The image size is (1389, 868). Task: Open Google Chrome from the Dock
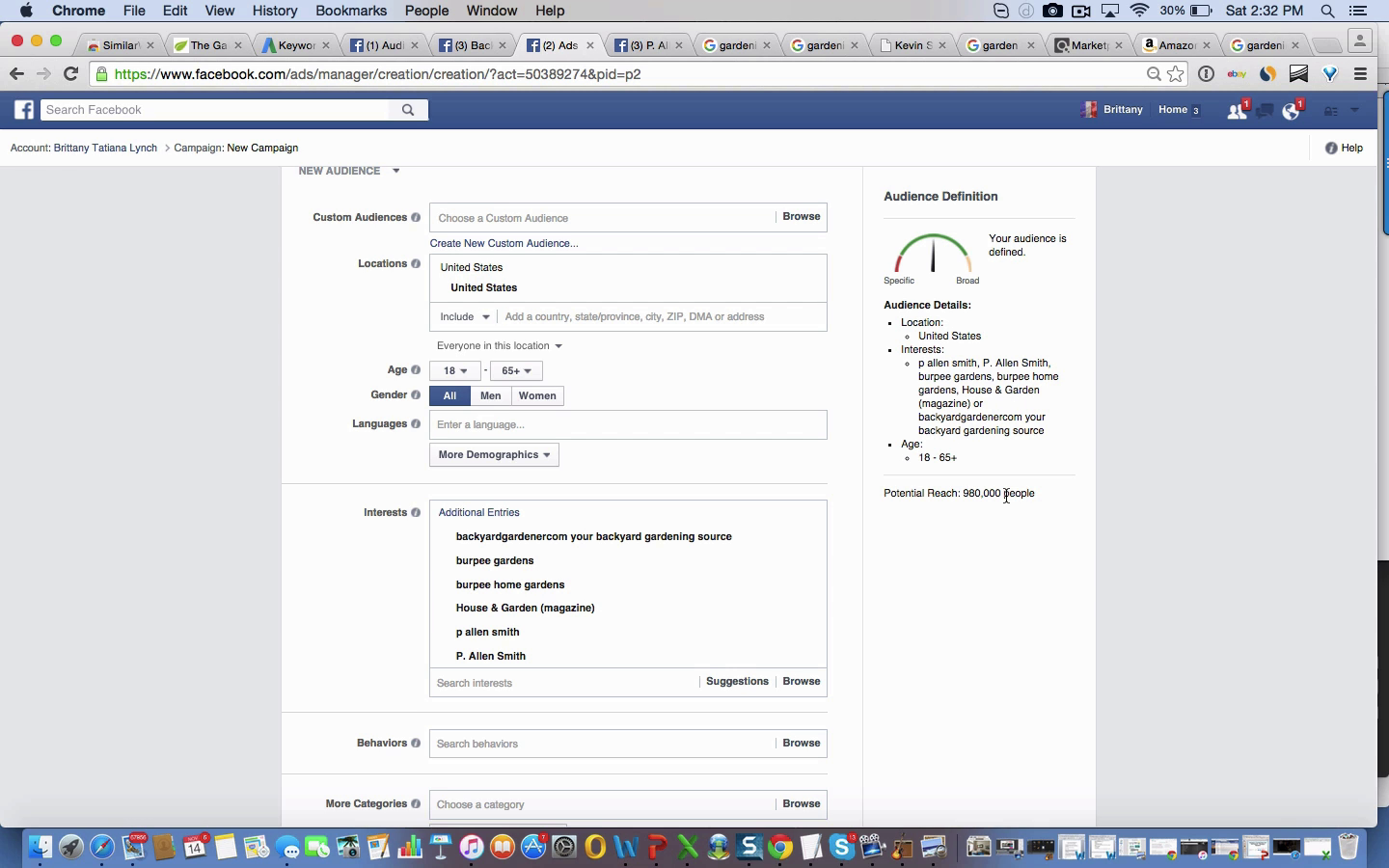(x=780, y=847)
